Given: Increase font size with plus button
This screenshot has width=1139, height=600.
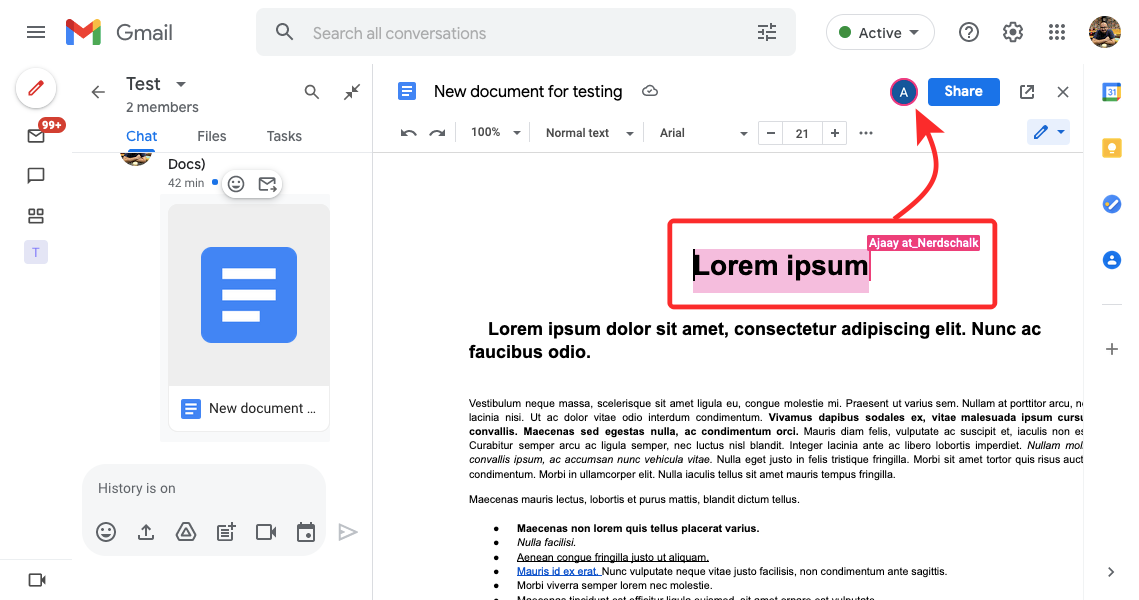Looking at the screenshot, I should (834, 133).
